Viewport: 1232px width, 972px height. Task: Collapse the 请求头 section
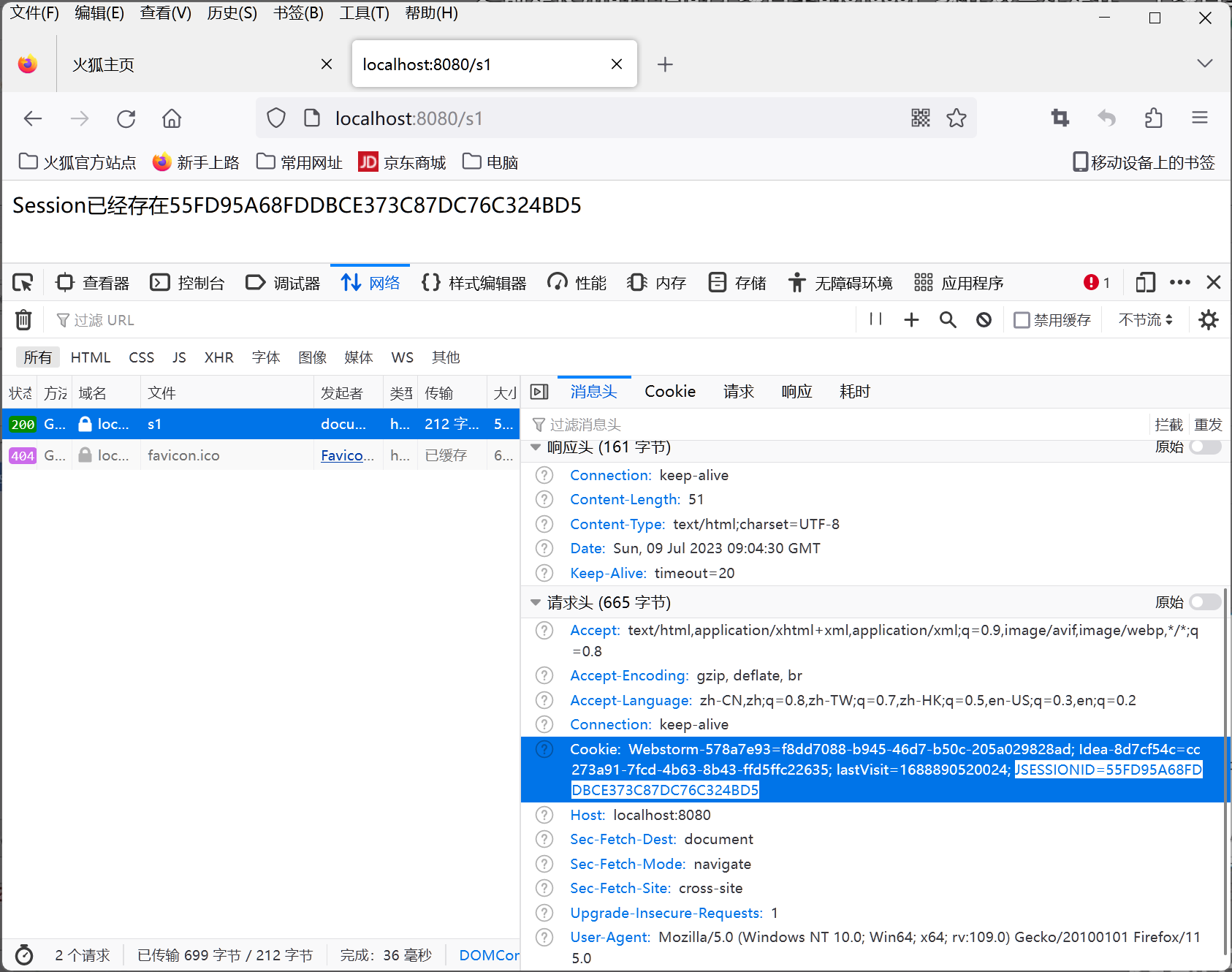tap(536, 602)
